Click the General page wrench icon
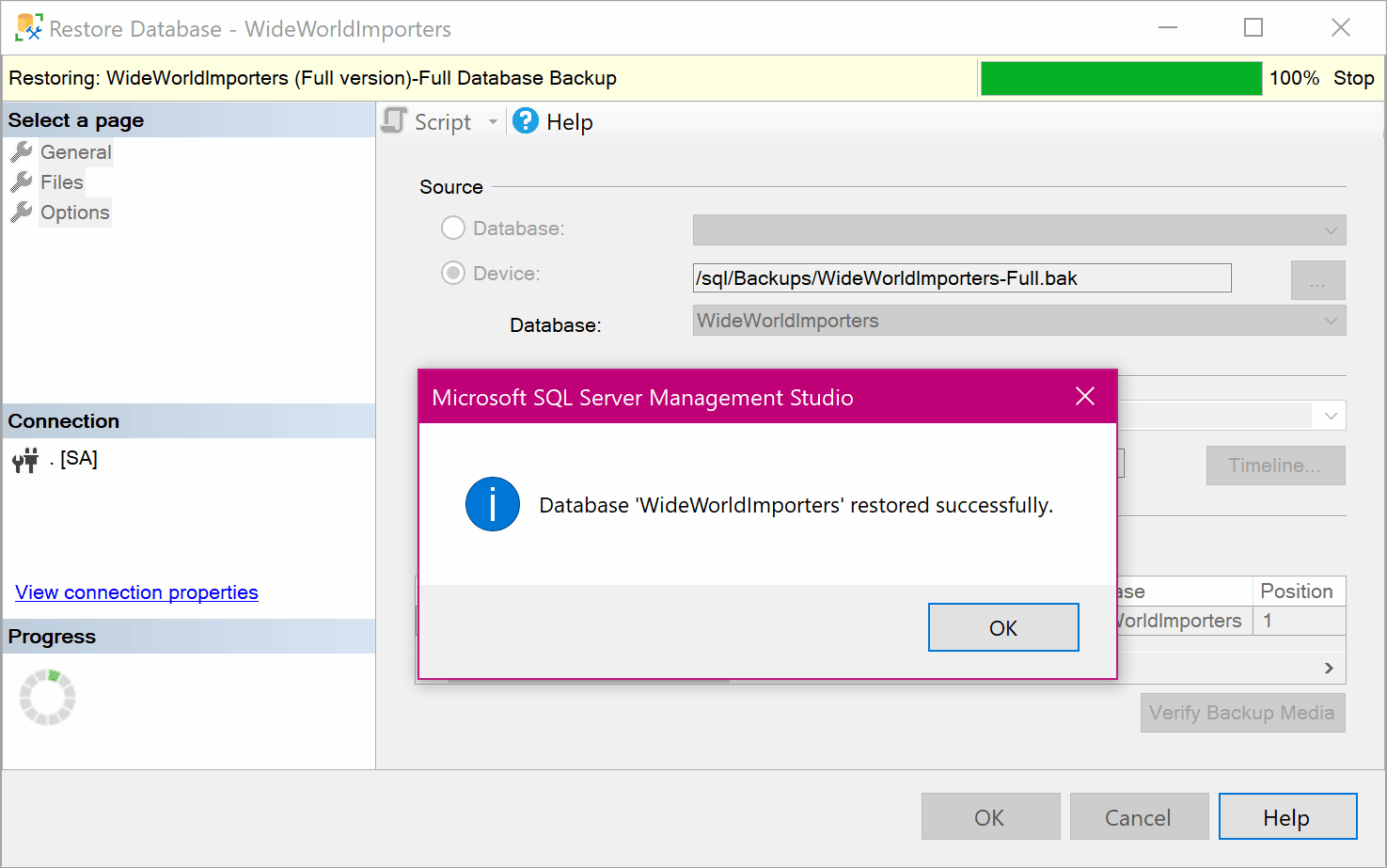 point(23,151)
